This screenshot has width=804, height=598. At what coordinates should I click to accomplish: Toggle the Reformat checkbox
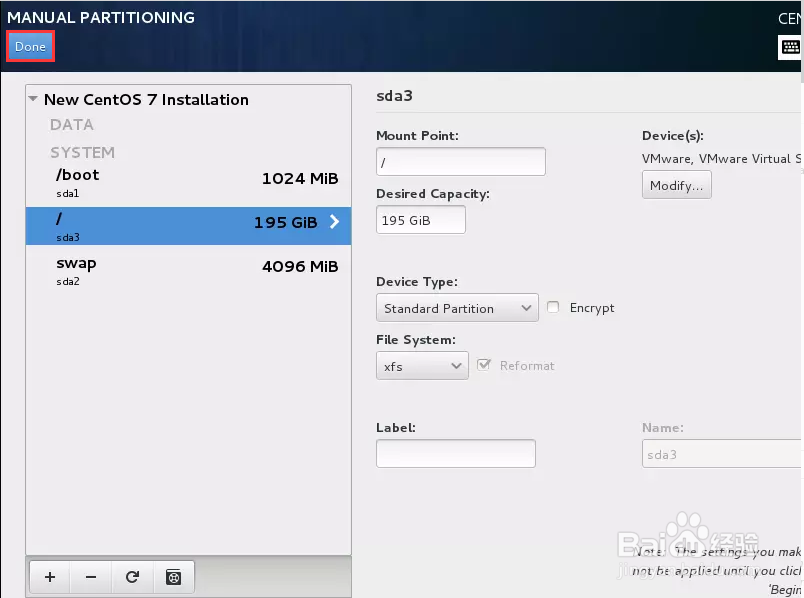[x=485, y=365]
